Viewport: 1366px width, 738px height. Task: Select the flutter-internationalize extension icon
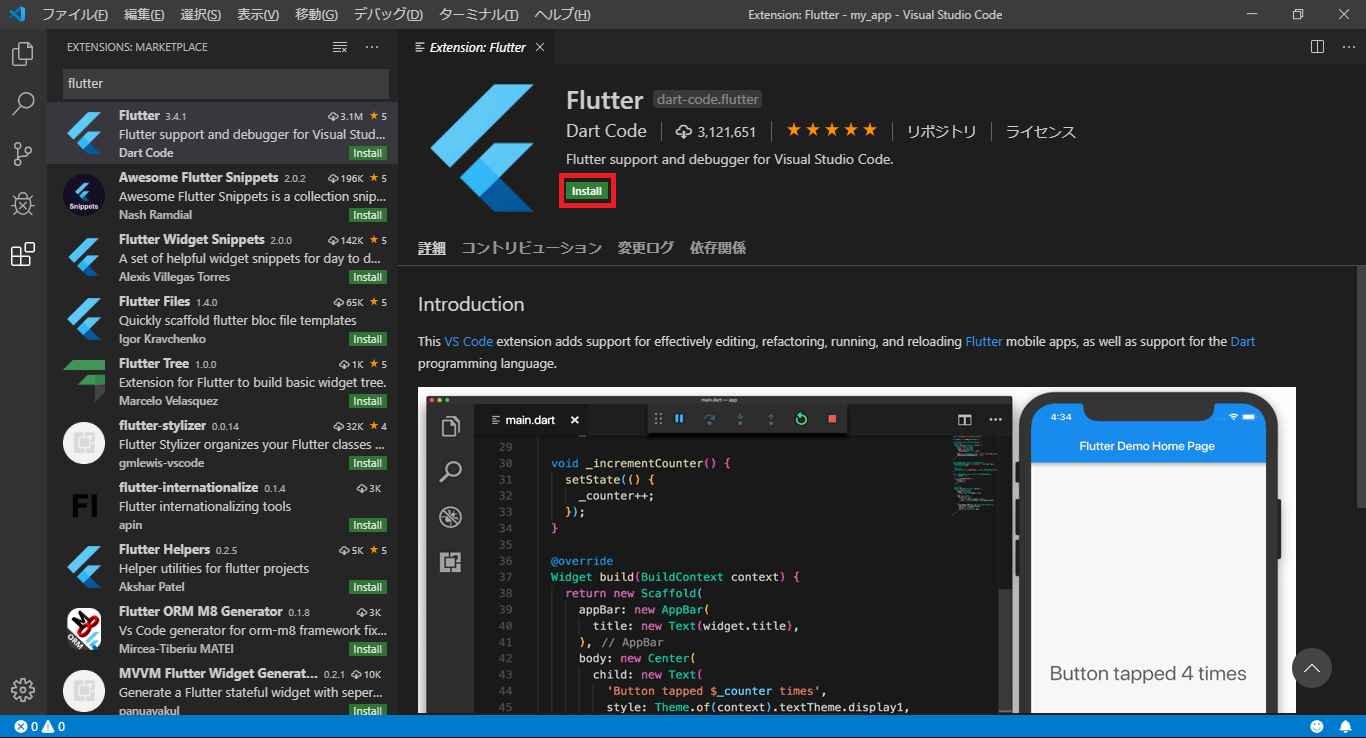[x=84, y=505]
